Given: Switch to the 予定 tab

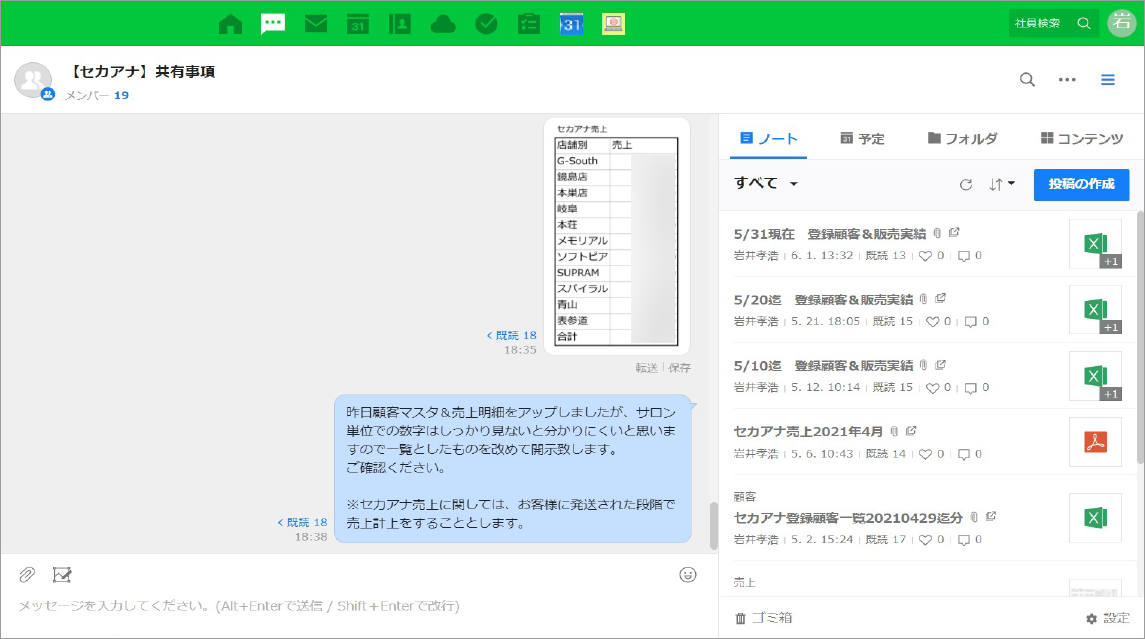Looking at the screenshot, I should click(x=862, y=139).
